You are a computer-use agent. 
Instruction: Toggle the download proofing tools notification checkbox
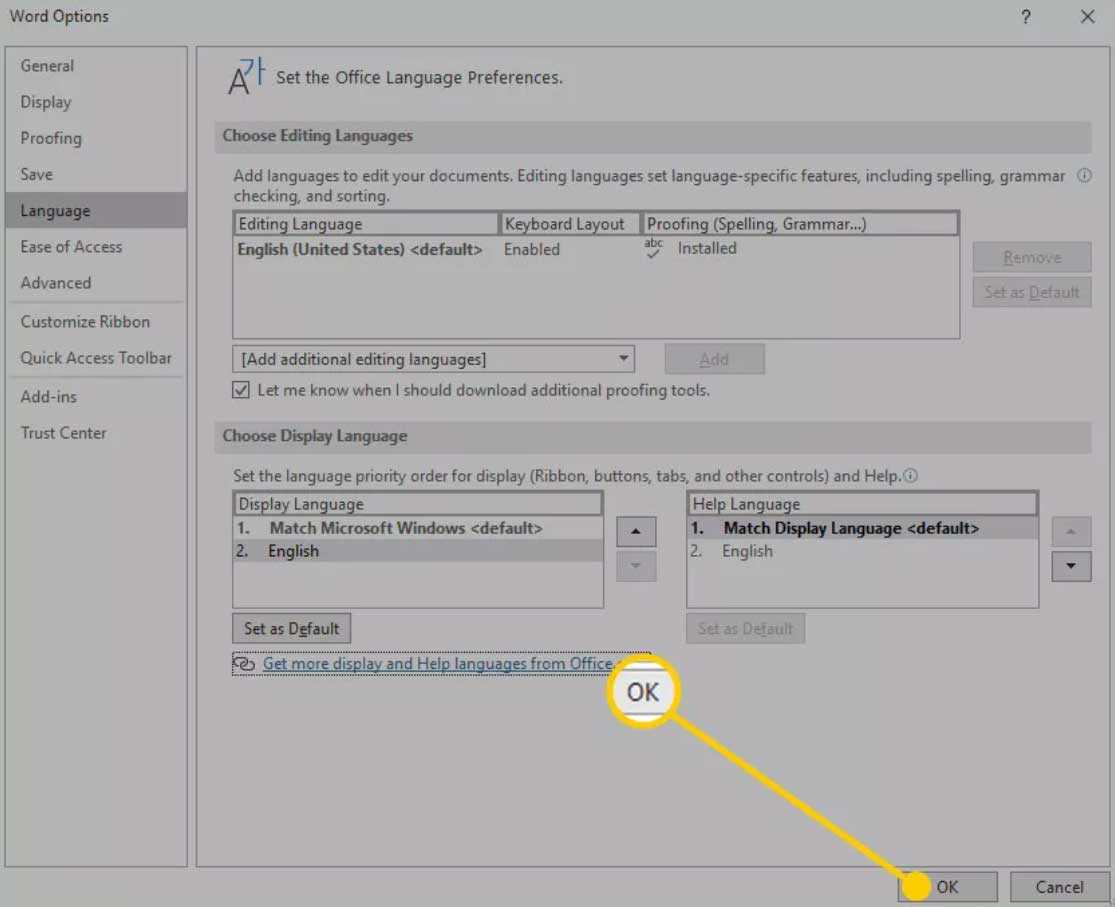241,390
